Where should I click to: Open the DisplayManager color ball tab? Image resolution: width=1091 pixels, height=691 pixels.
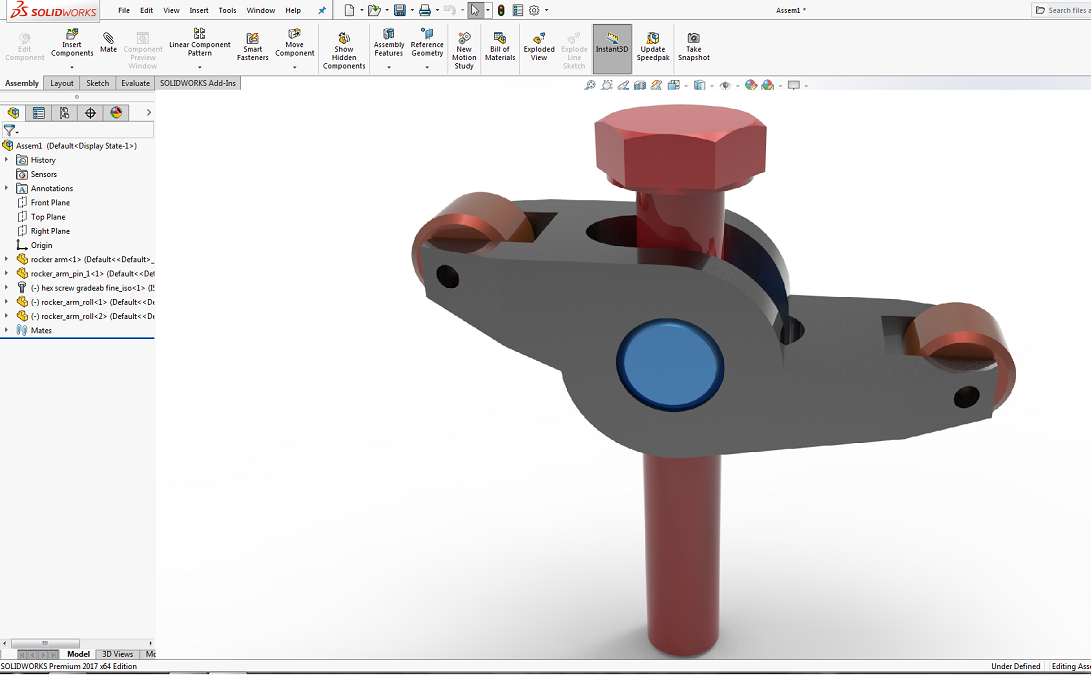(x=116, y=113)
